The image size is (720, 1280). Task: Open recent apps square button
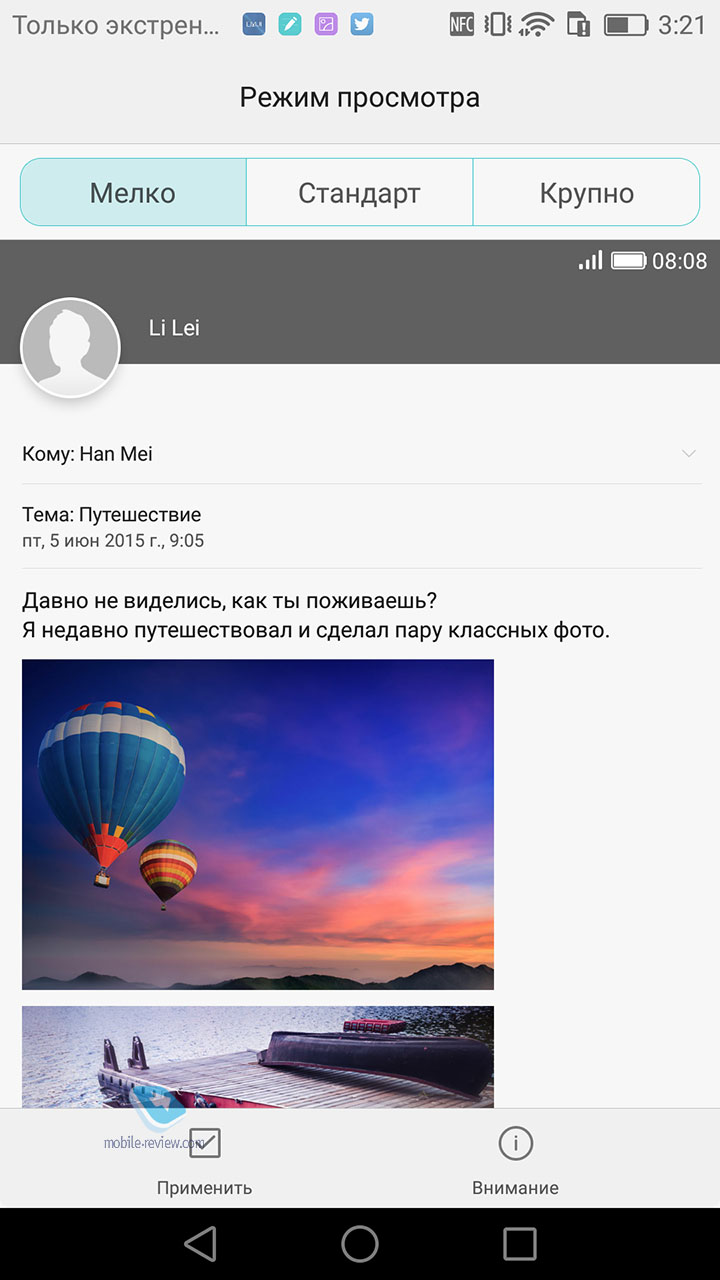point(520,1243)
